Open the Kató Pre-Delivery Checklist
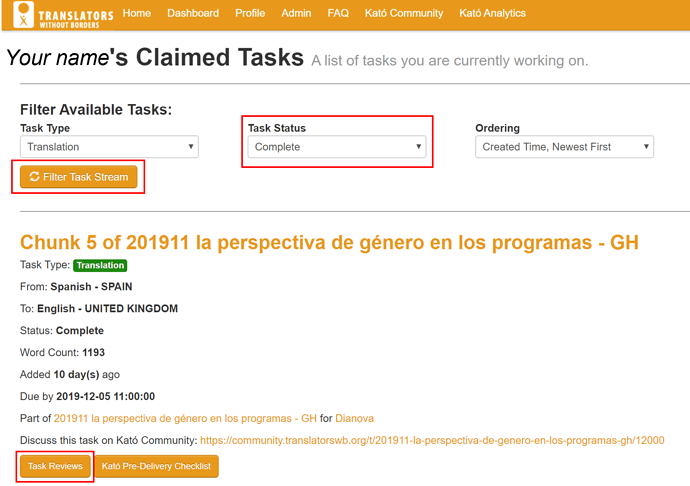690x486 pixels. [156, 466]
